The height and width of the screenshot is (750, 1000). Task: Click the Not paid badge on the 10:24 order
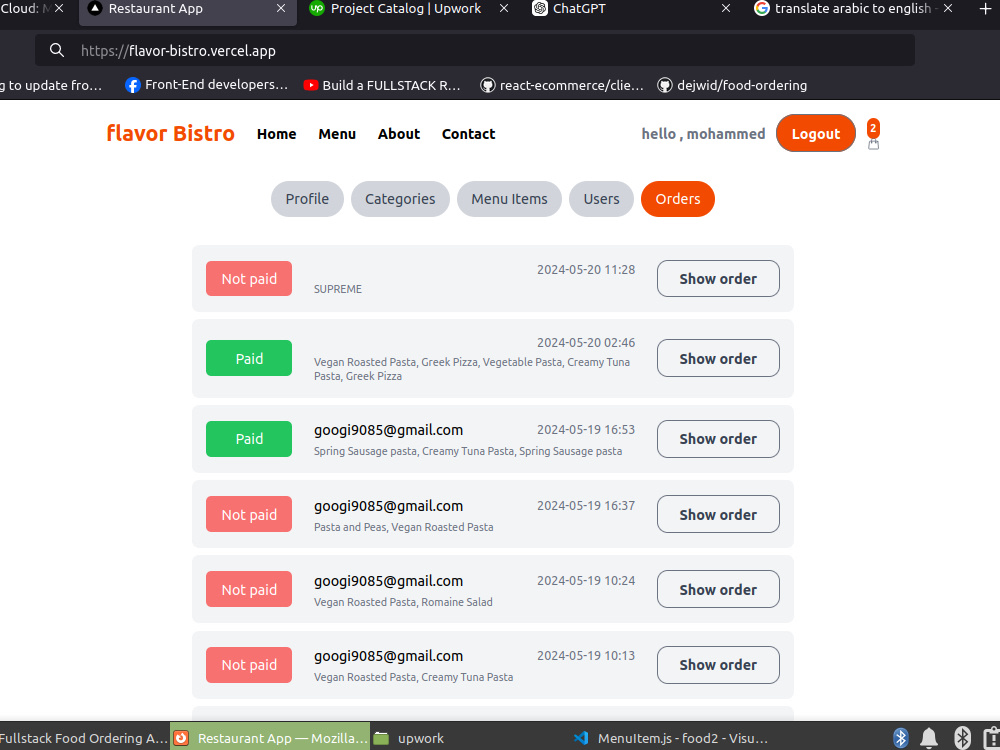point(249,589)
